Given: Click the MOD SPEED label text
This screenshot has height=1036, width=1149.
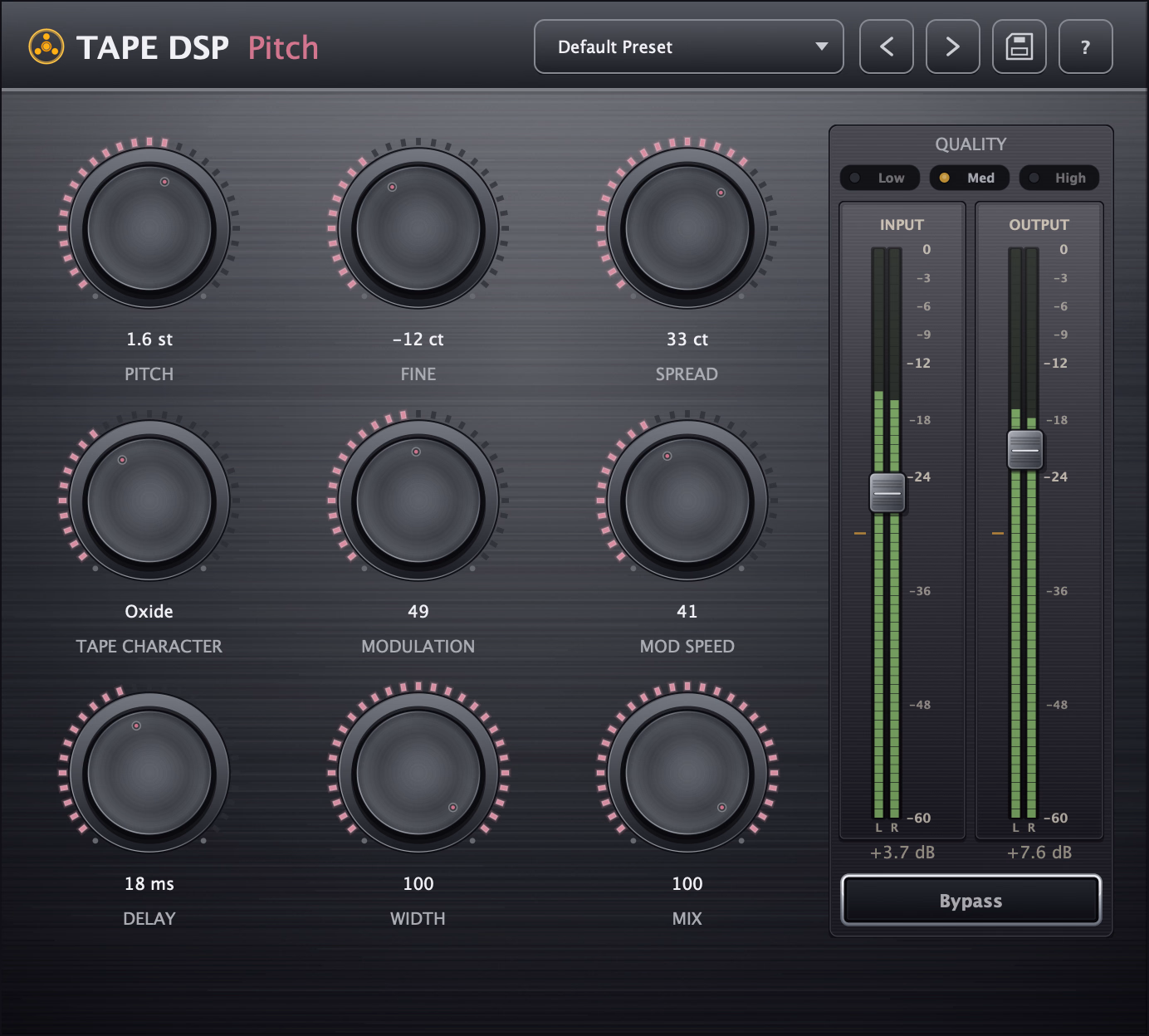Looking at the screenshot, I should (687, 647).
